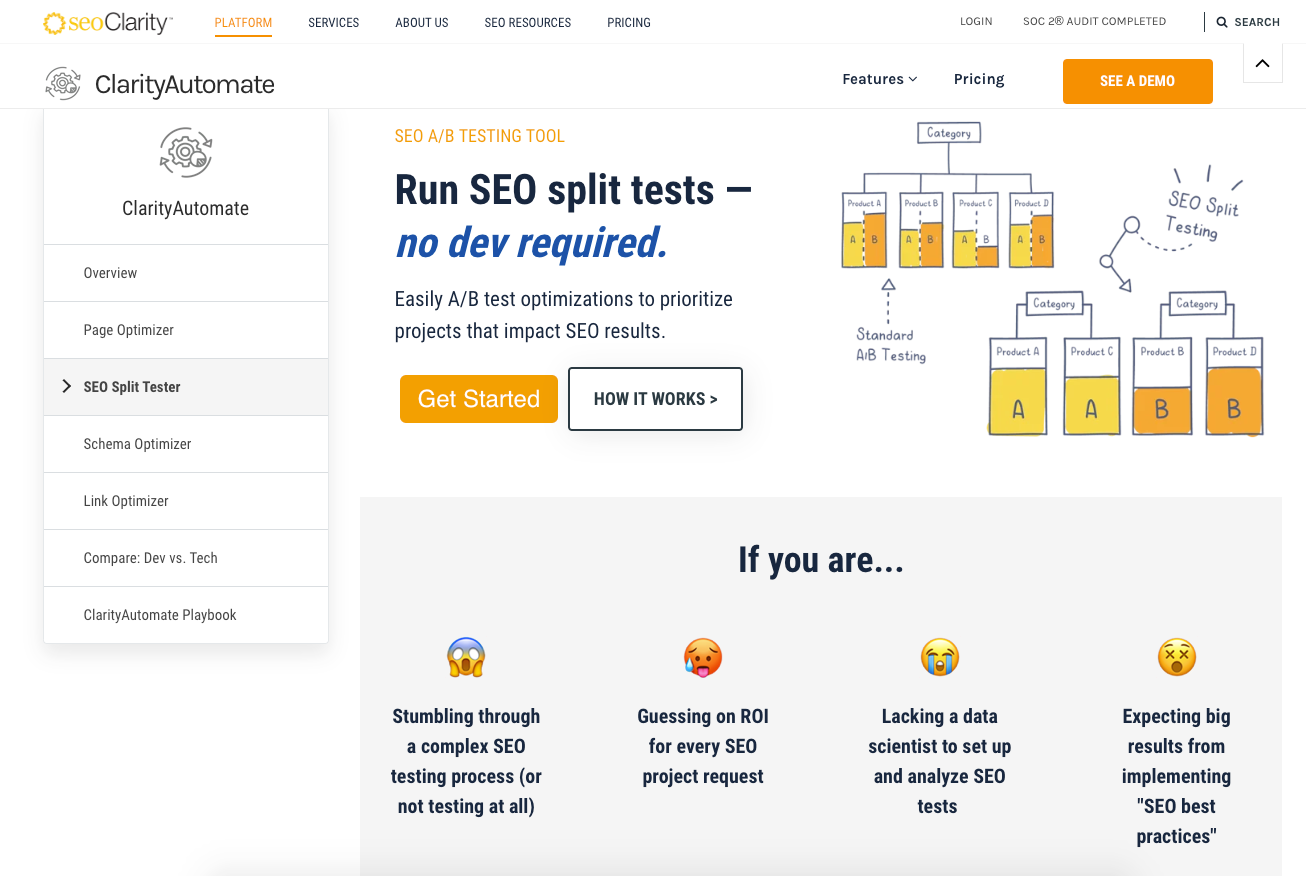1306x876 pixels.
Task: Click 'Expecting big results' text
Action: coord(1177,776)
